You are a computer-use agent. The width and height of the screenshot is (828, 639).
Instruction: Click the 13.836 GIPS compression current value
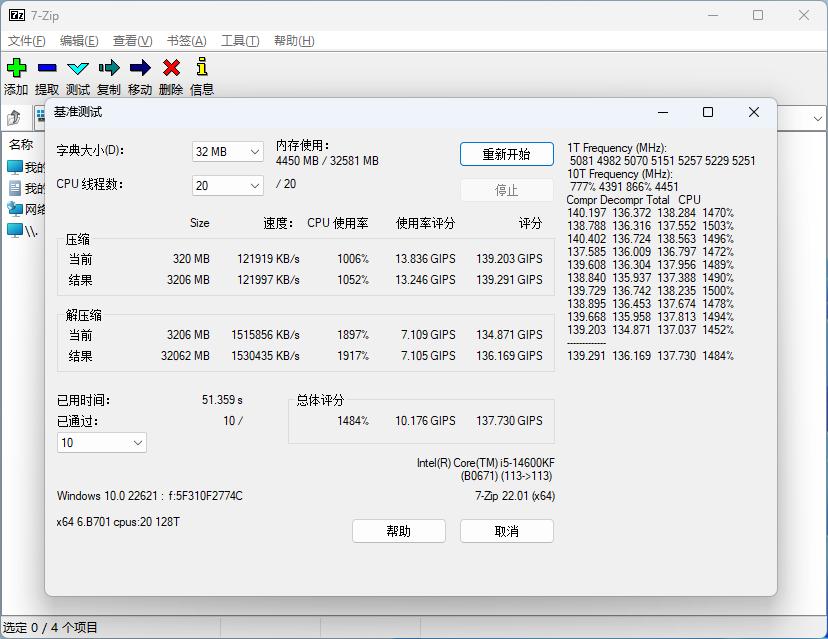425,259
